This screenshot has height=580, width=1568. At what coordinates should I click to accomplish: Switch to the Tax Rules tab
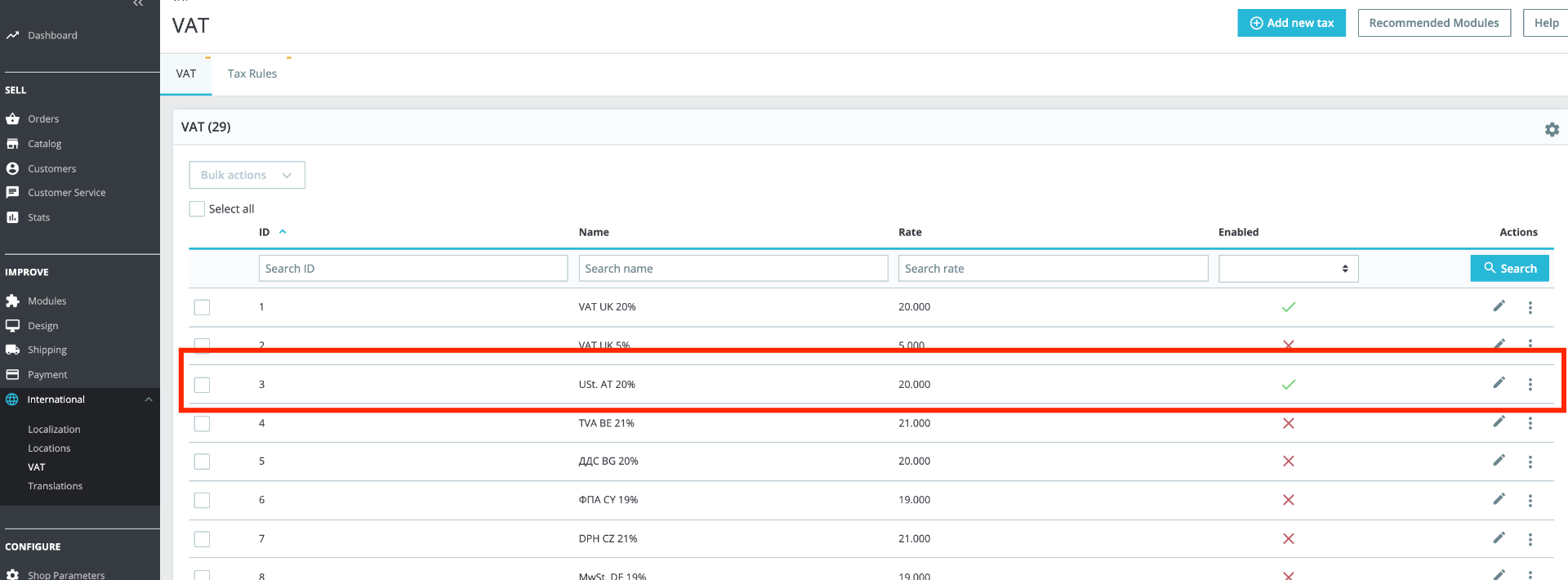click(x=252, y=74)
